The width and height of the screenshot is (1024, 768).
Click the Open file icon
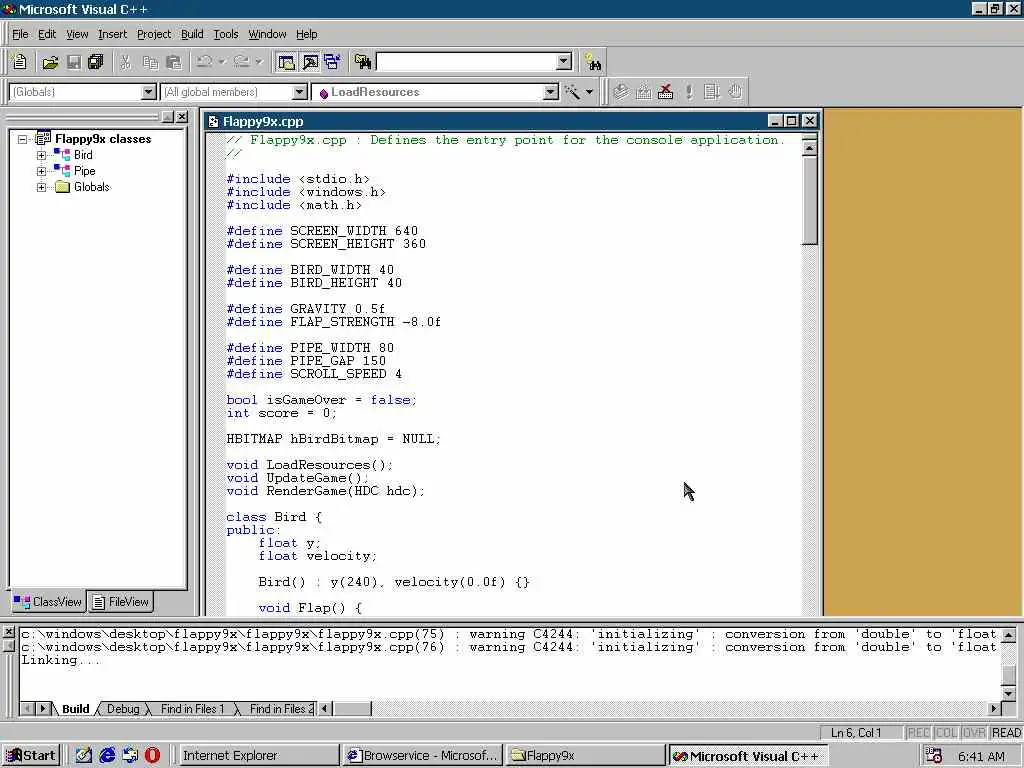[x=50, y=62]
